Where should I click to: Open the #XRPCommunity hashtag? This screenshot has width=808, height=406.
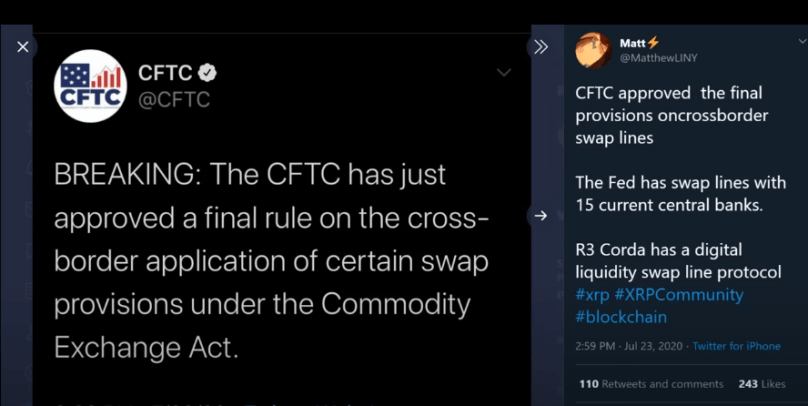[680, 295]
